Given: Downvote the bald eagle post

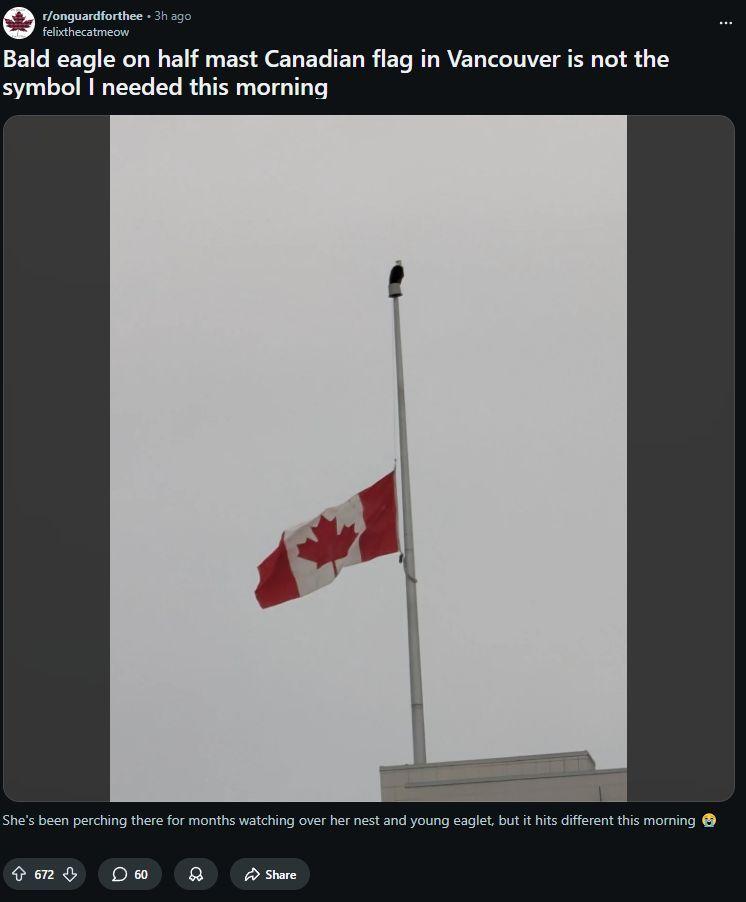Looking at the screenshot, I should 70,874.
